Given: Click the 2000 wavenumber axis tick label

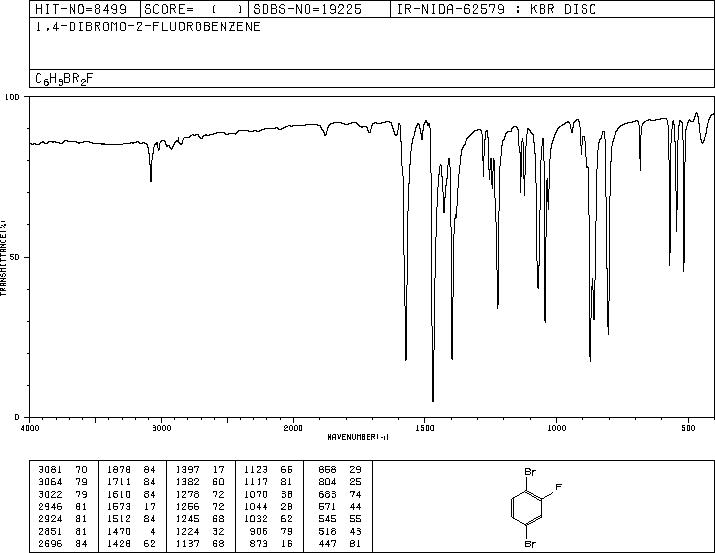Looking at the screenshot, I should click(293, 428).
